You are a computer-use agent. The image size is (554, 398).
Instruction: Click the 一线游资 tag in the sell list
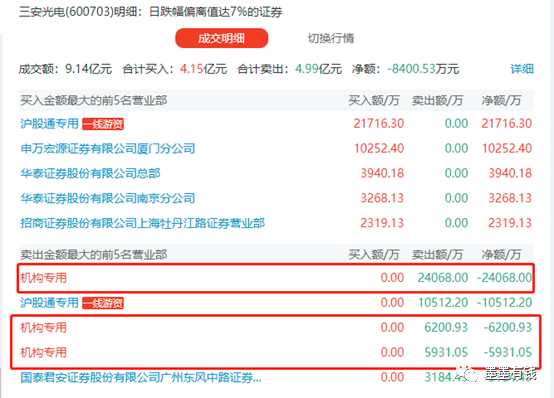[103, 303]
